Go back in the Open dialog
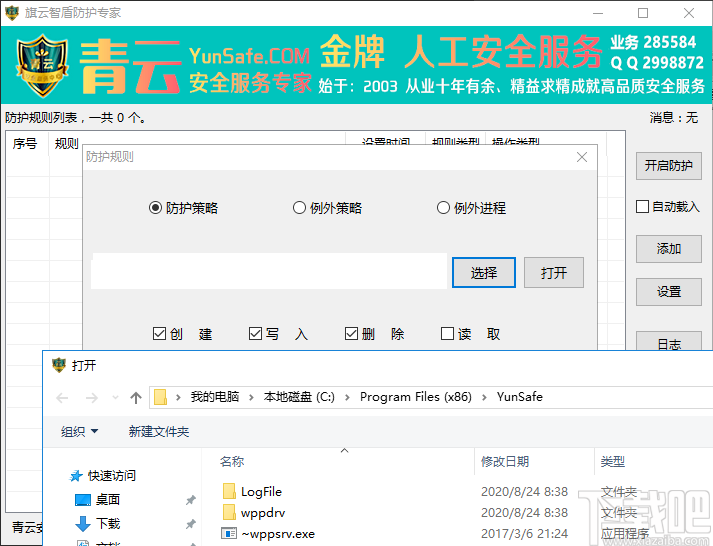Screen dimensions: 713x546 click(x=62, y=398)
